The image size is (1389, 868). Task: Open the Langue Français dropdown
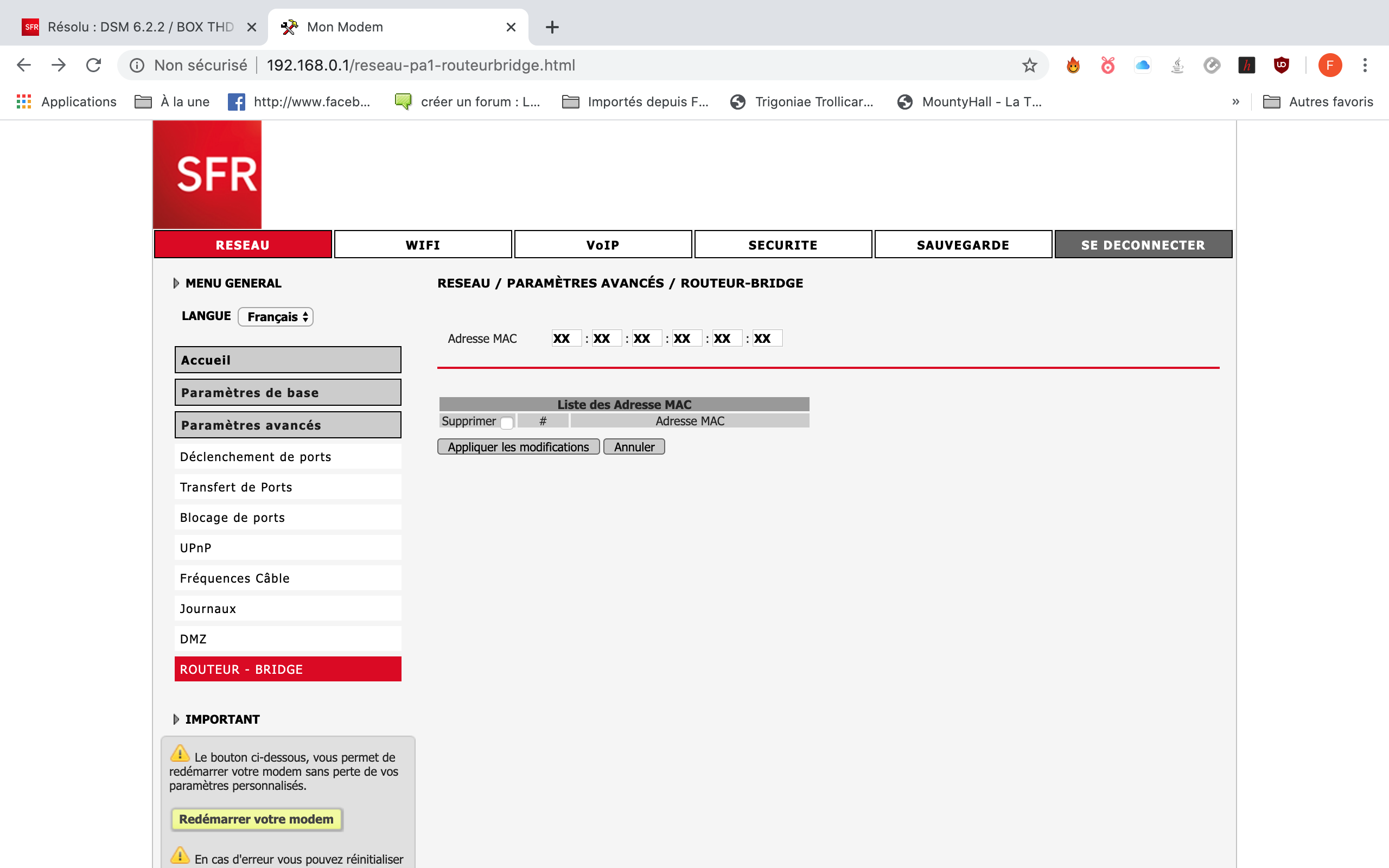(276, 316)
